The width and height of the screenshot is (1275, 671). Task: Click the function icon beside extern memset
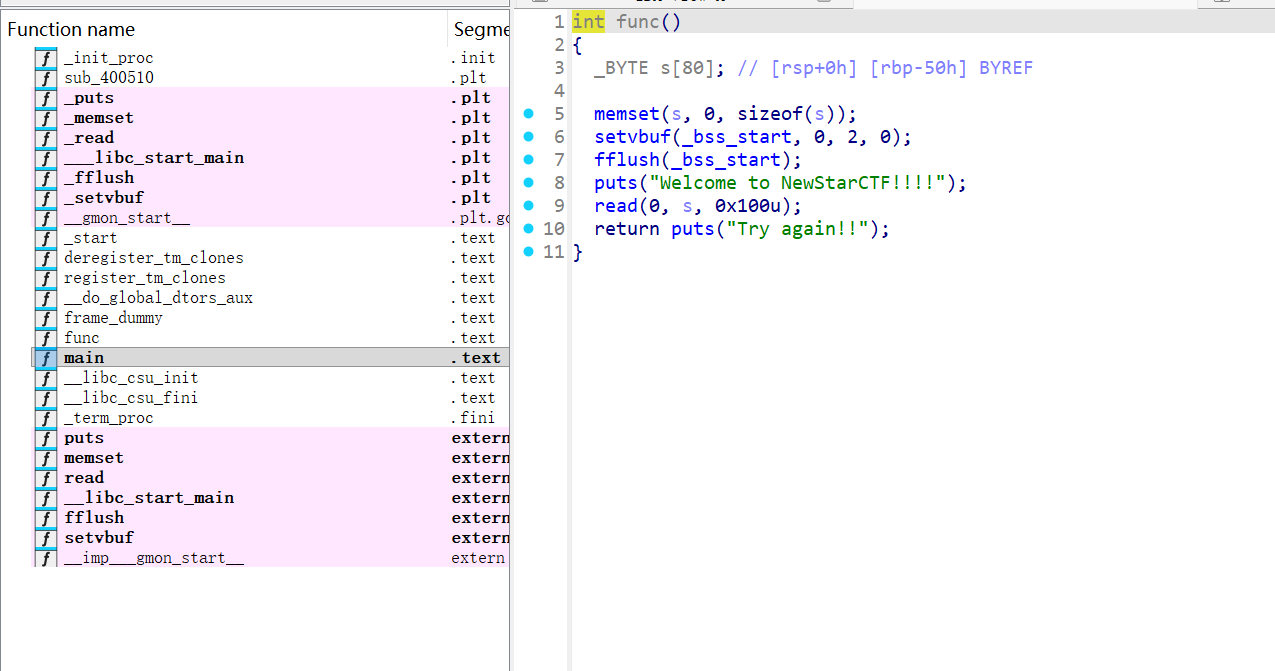pos(46,458)
